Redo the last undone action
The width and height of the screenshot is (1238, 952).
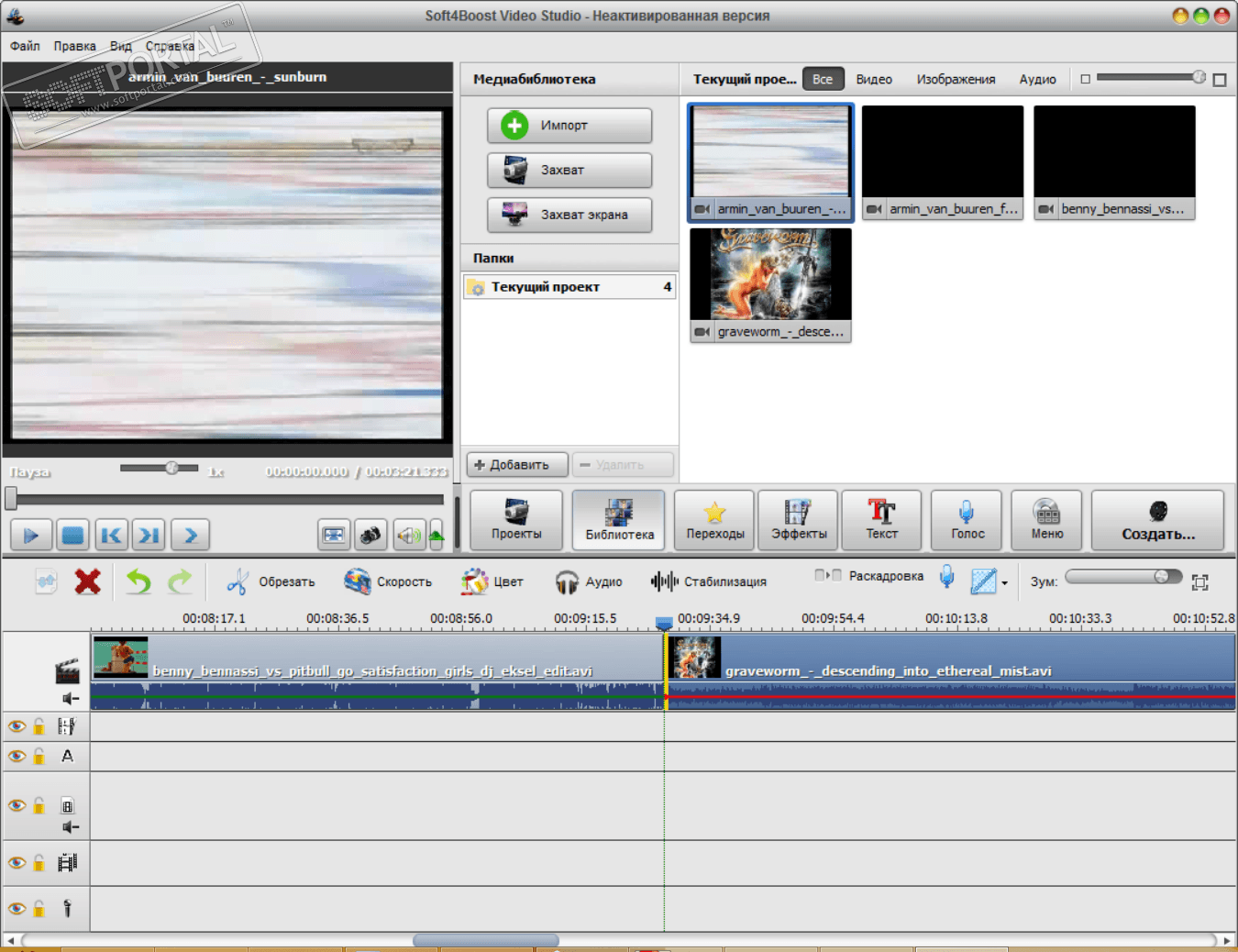[180, 581]
